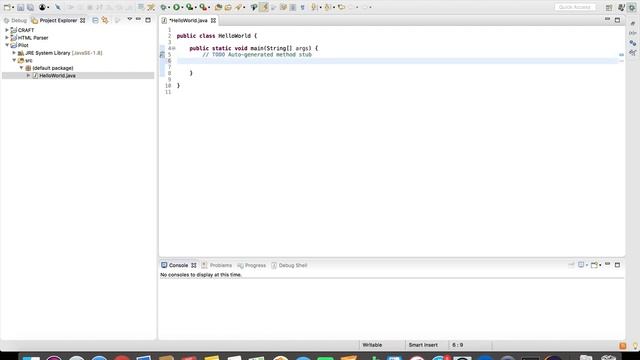Viewport: 640px width, 360px height.
Task: Click the black-and-white circle toolbar icon
Action: 42,7
